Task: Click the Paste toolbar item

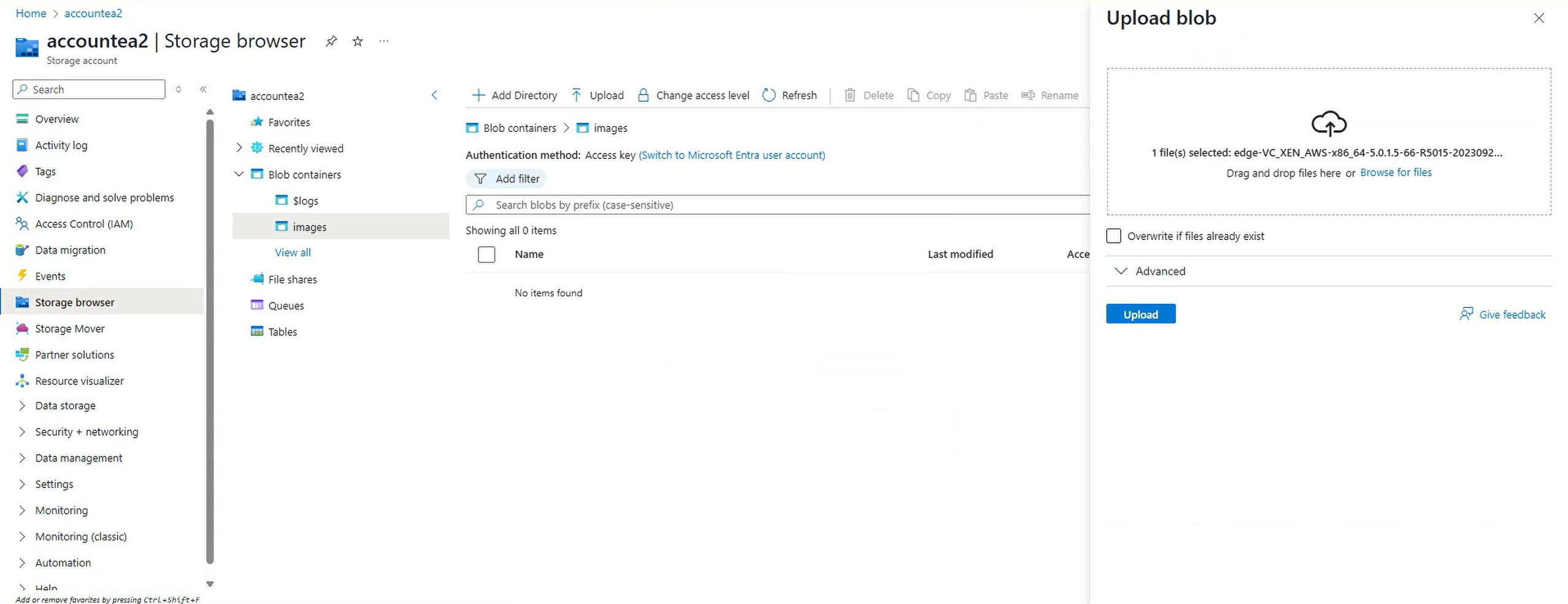Action: 986,95
